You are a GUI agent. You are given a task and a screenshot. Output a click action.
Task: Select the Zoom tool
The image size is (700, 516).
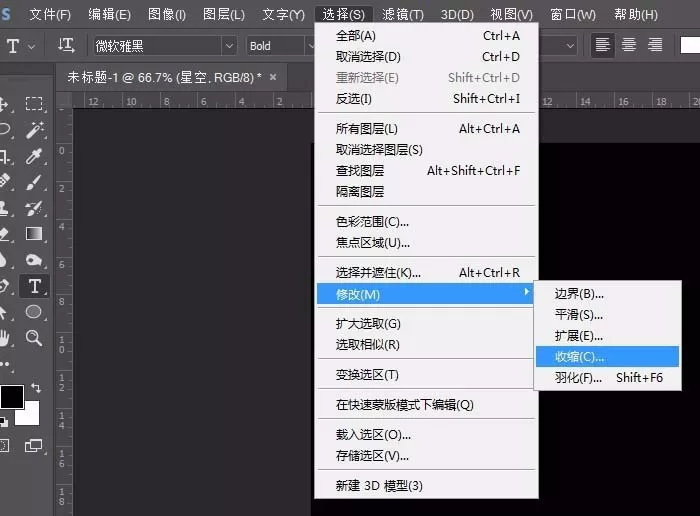coord(34,338)
